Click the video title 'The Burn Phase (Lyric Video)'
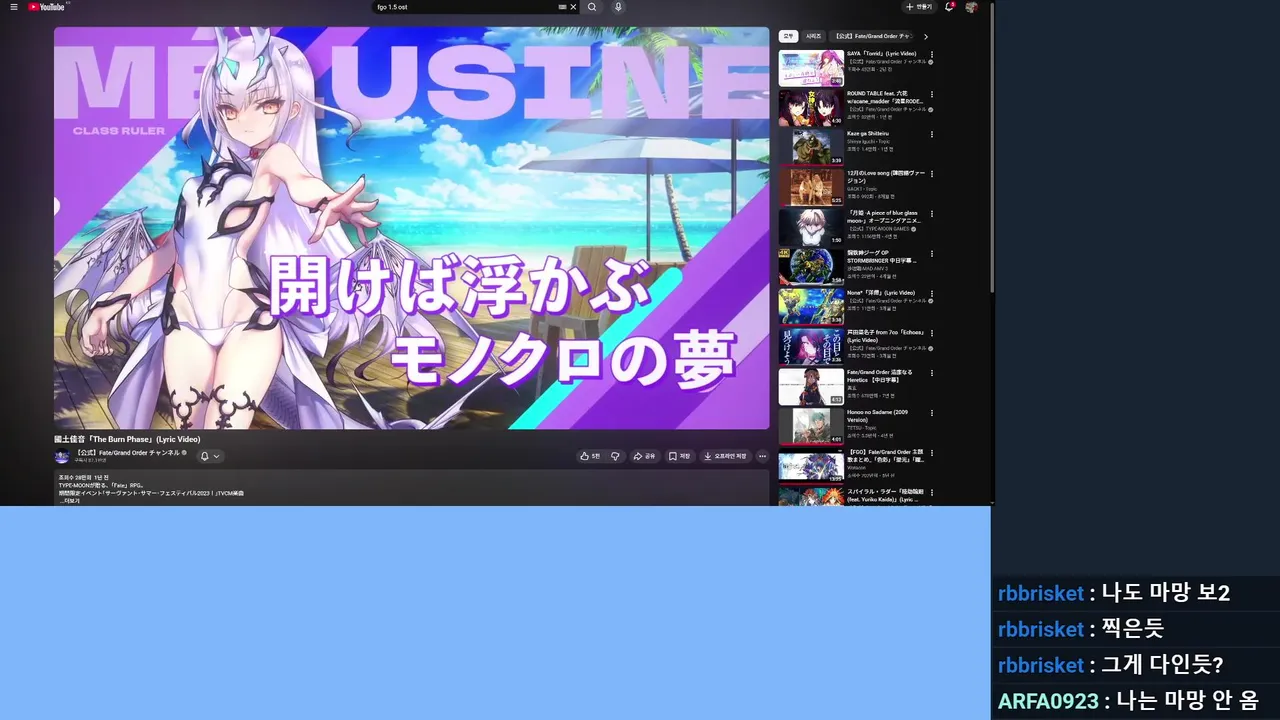The height and width of the screenshot is (720, 1280). pyautogui.click(x=127, y=439)
